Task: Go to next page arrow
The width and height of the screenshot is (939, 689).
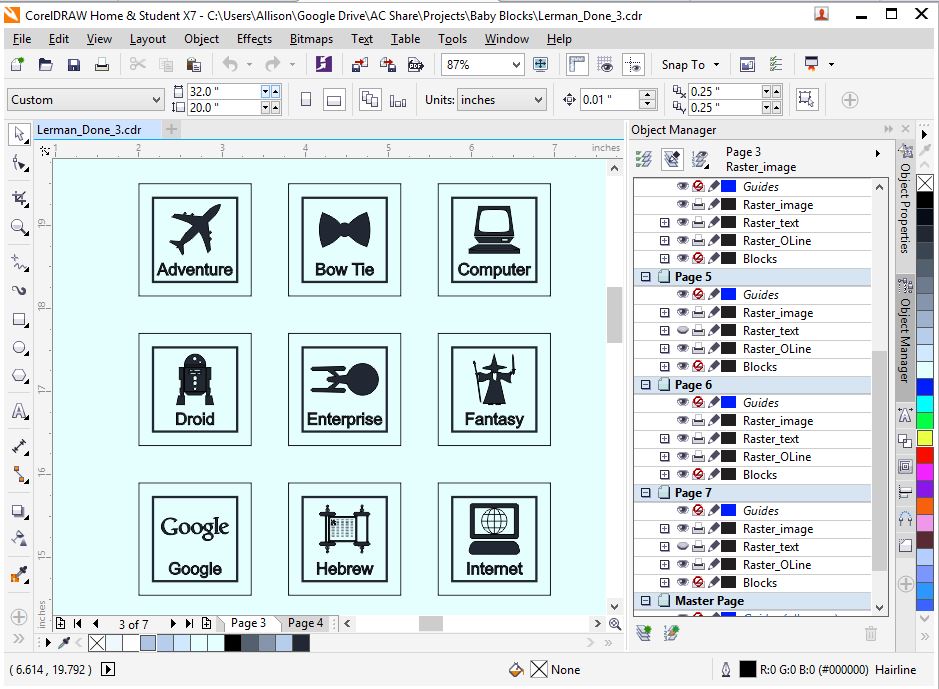Action: pyautogui.click(x=172, y=624)
